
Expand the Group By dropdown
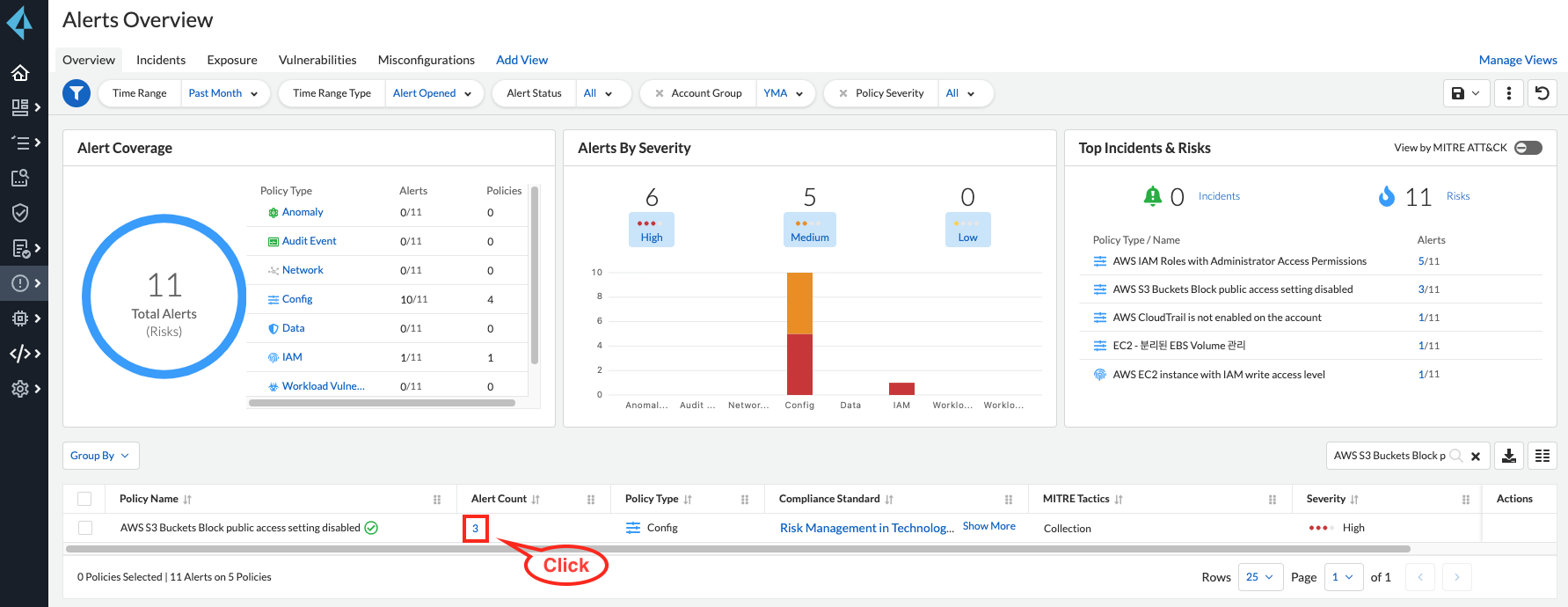click(100, 456)
